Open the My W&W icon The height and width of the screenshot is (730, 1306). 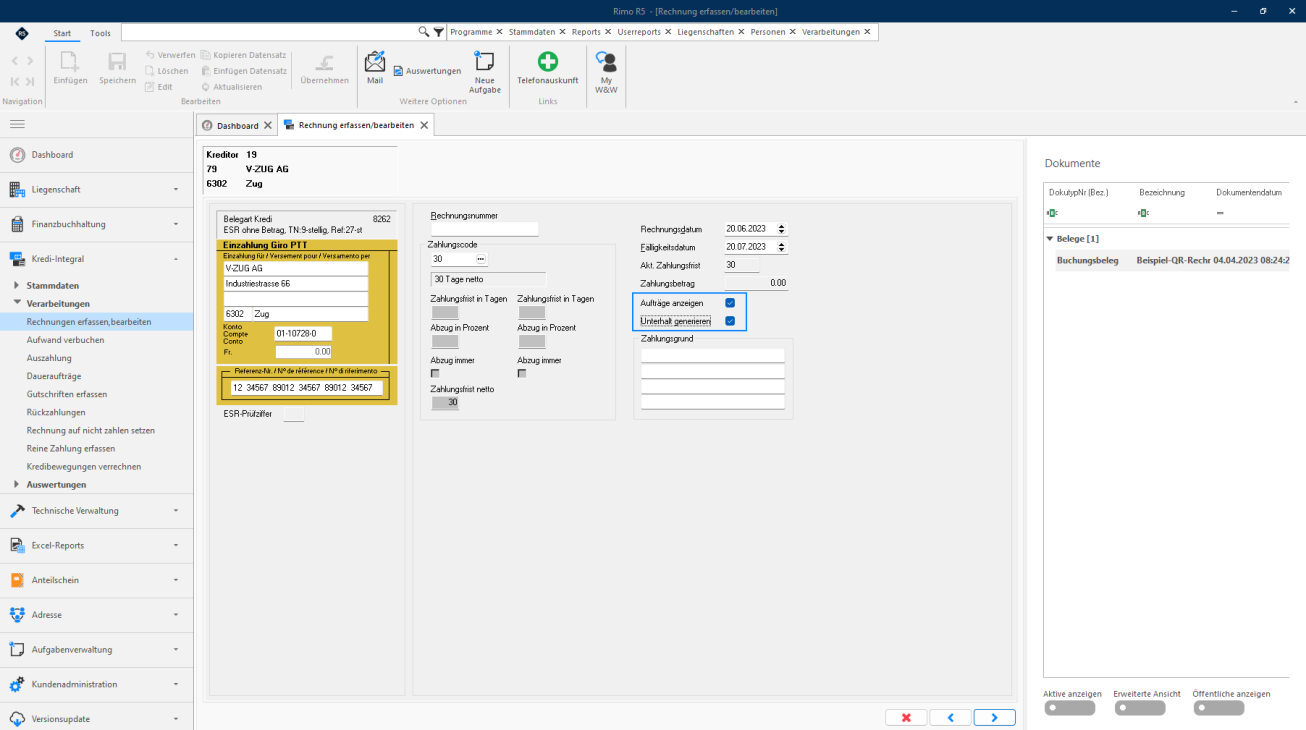[606, 62]
